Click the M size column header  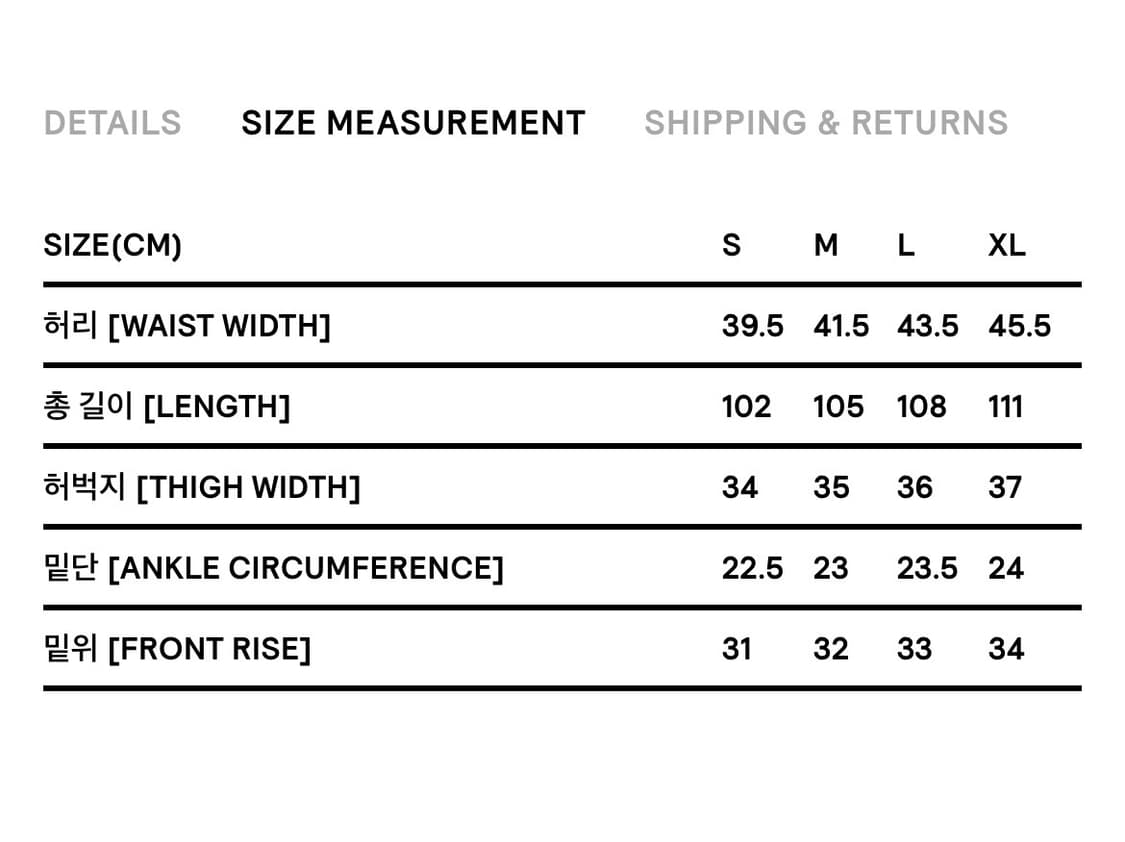pos(826,245)
